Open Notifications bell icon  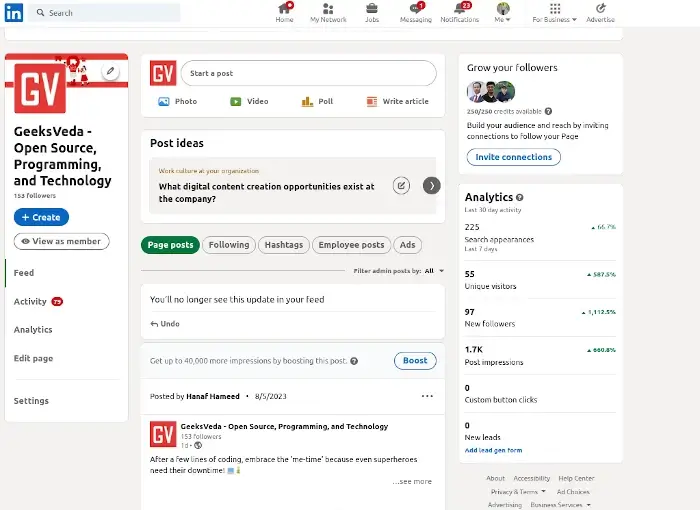pos(459,13)
